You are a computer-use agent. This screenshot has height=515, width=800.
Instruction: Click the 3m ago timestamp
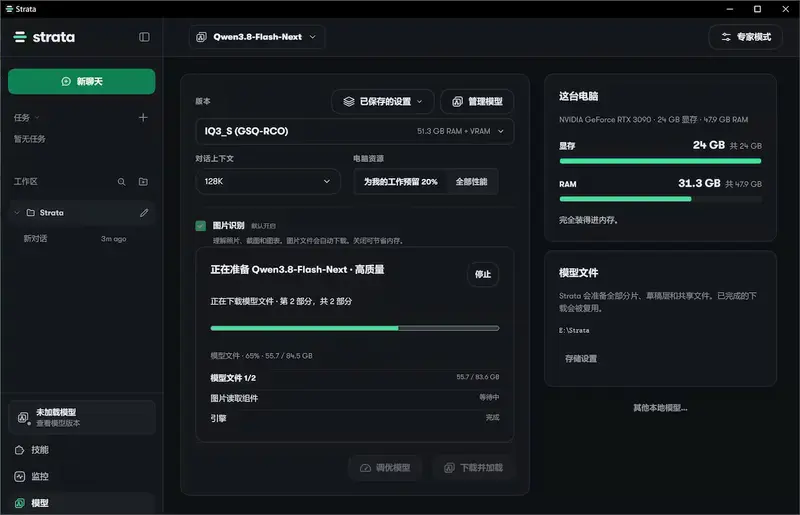(113, 238)
